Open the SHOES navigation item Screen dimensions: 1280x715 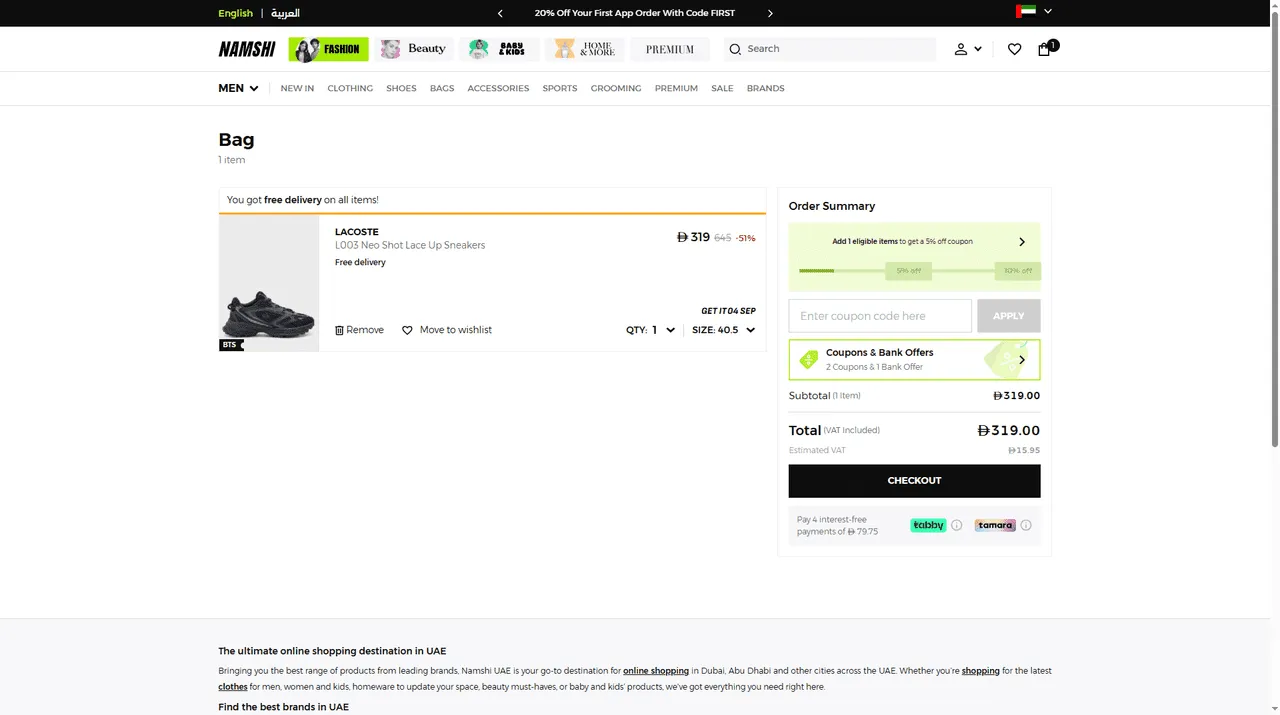coord(401,88)
